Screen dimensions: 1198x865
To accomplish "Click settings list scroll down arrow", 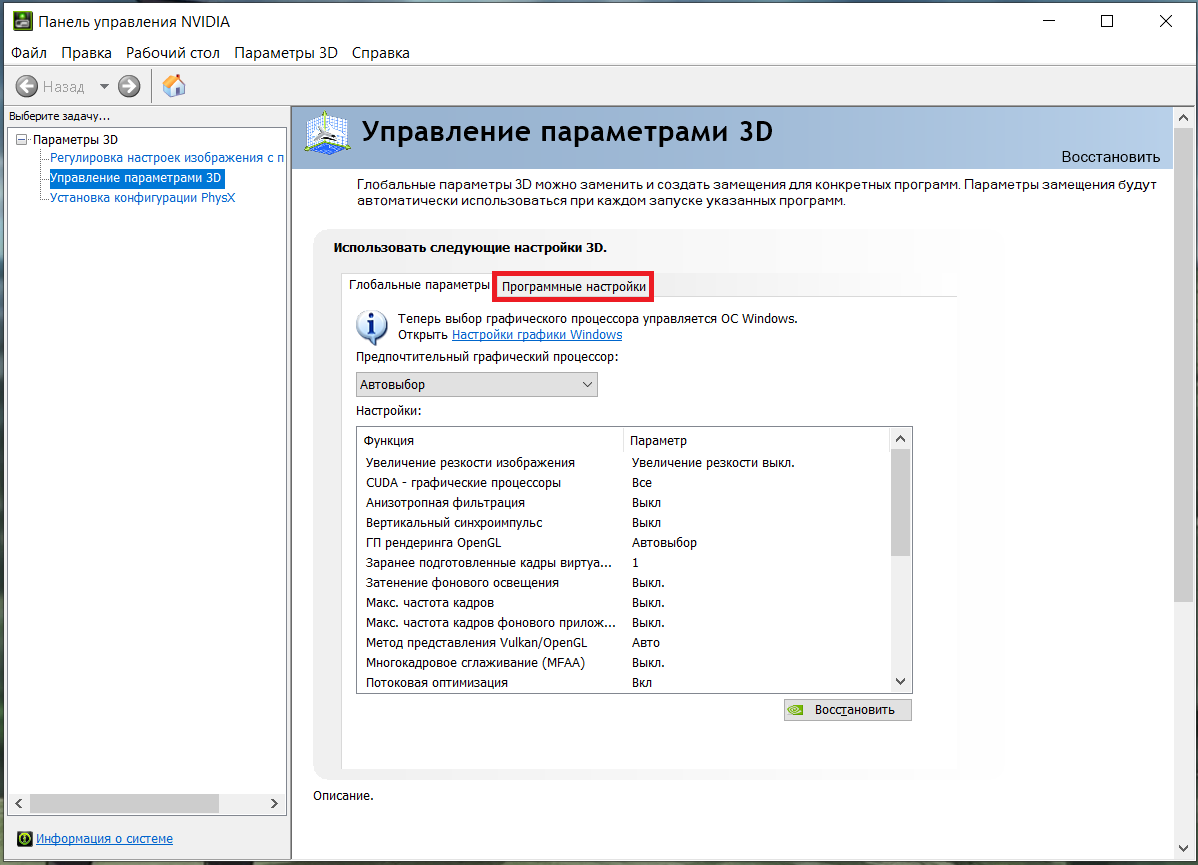I will point(901,682).
